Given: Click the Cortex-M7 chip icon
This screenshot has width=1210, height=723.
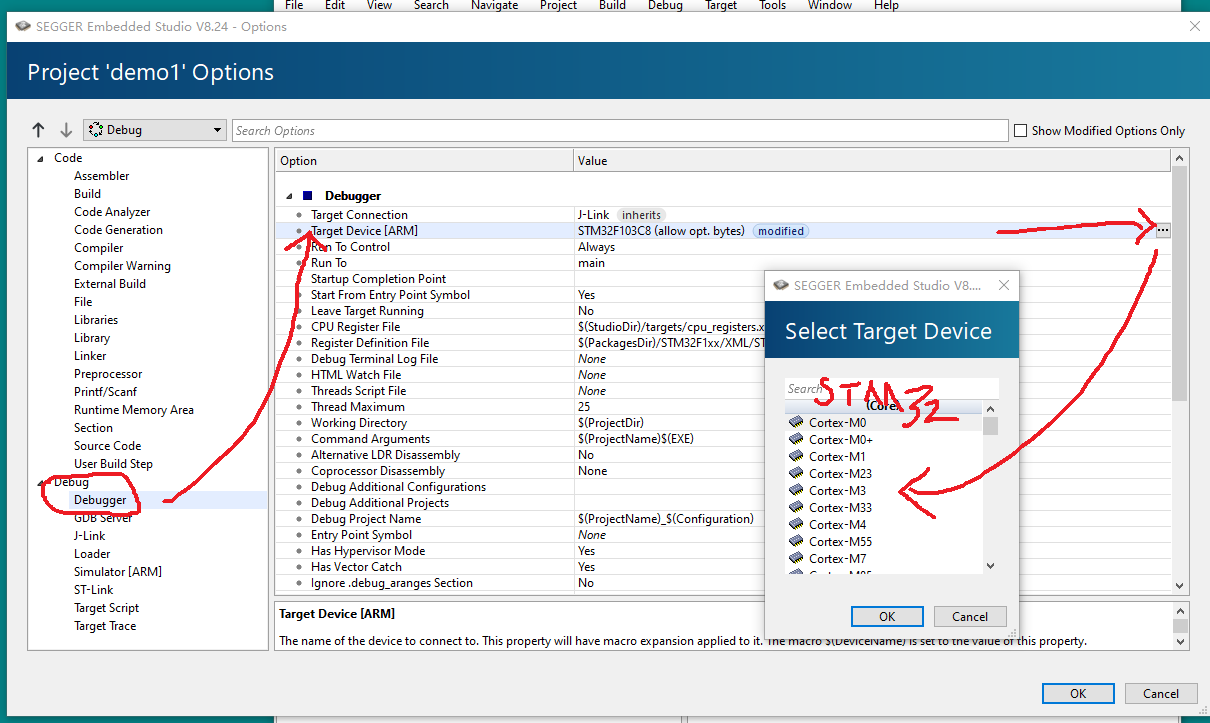Looking at the screenshot, I should 796,559.
